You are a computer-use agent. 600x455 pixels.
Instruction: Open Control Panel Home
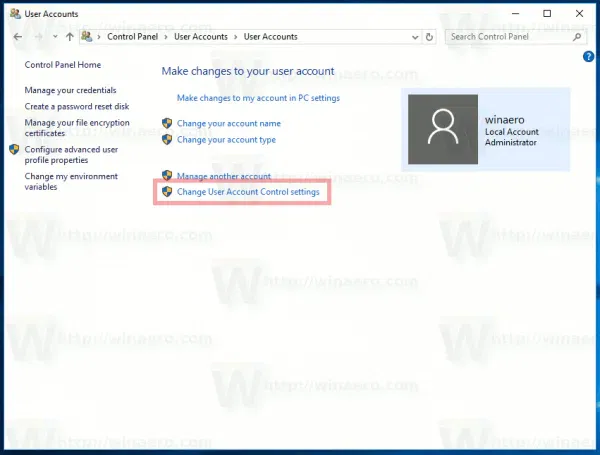coord(63,65)
